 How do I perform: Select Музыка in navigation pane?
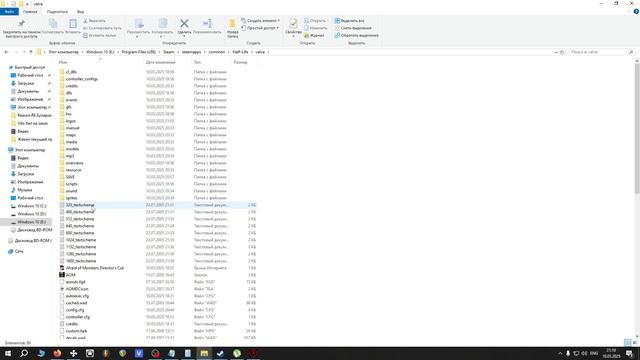coord(24,190)
